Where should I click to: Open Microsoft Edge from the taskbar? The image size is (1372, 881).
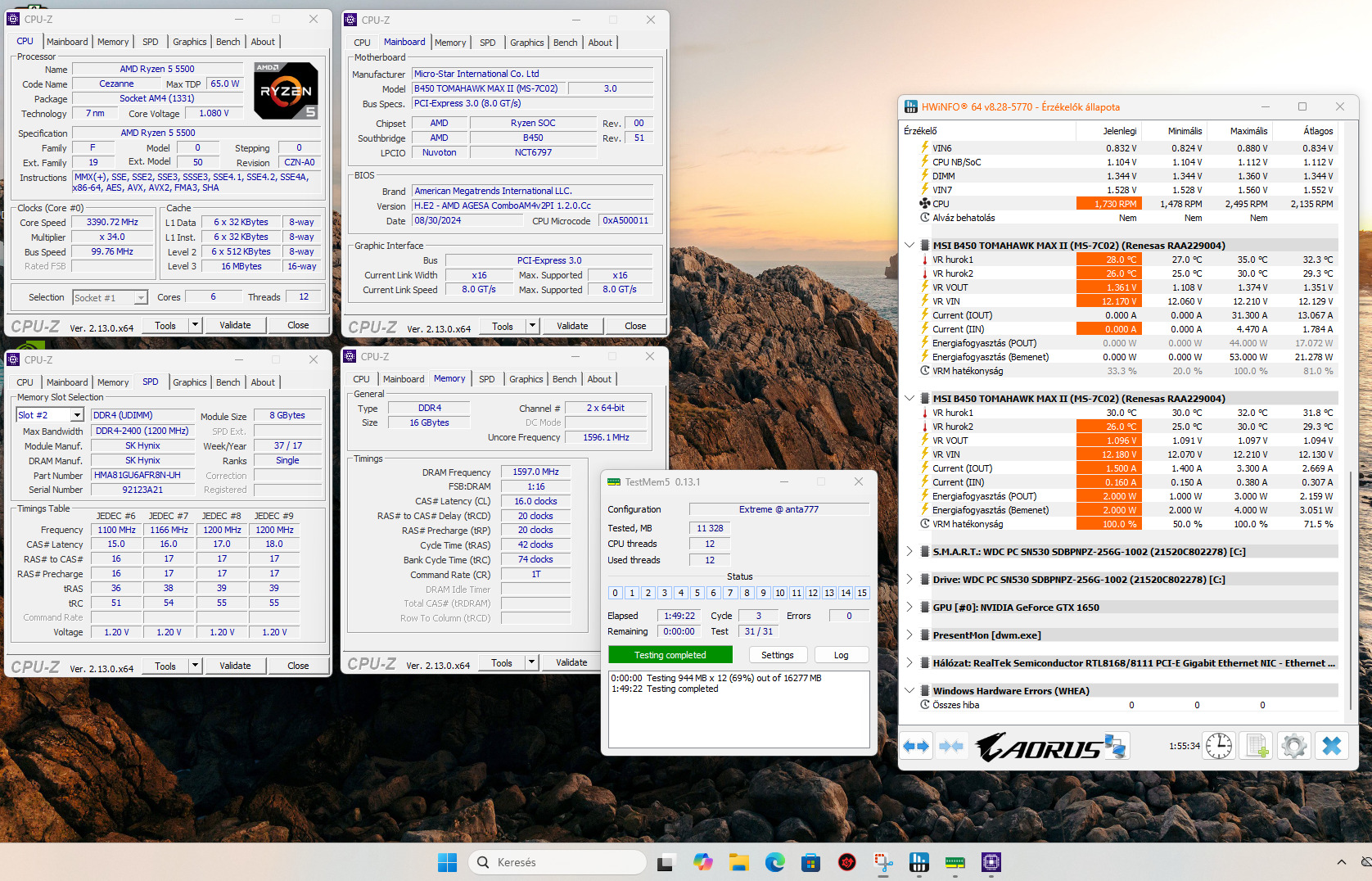coord(774,862)
